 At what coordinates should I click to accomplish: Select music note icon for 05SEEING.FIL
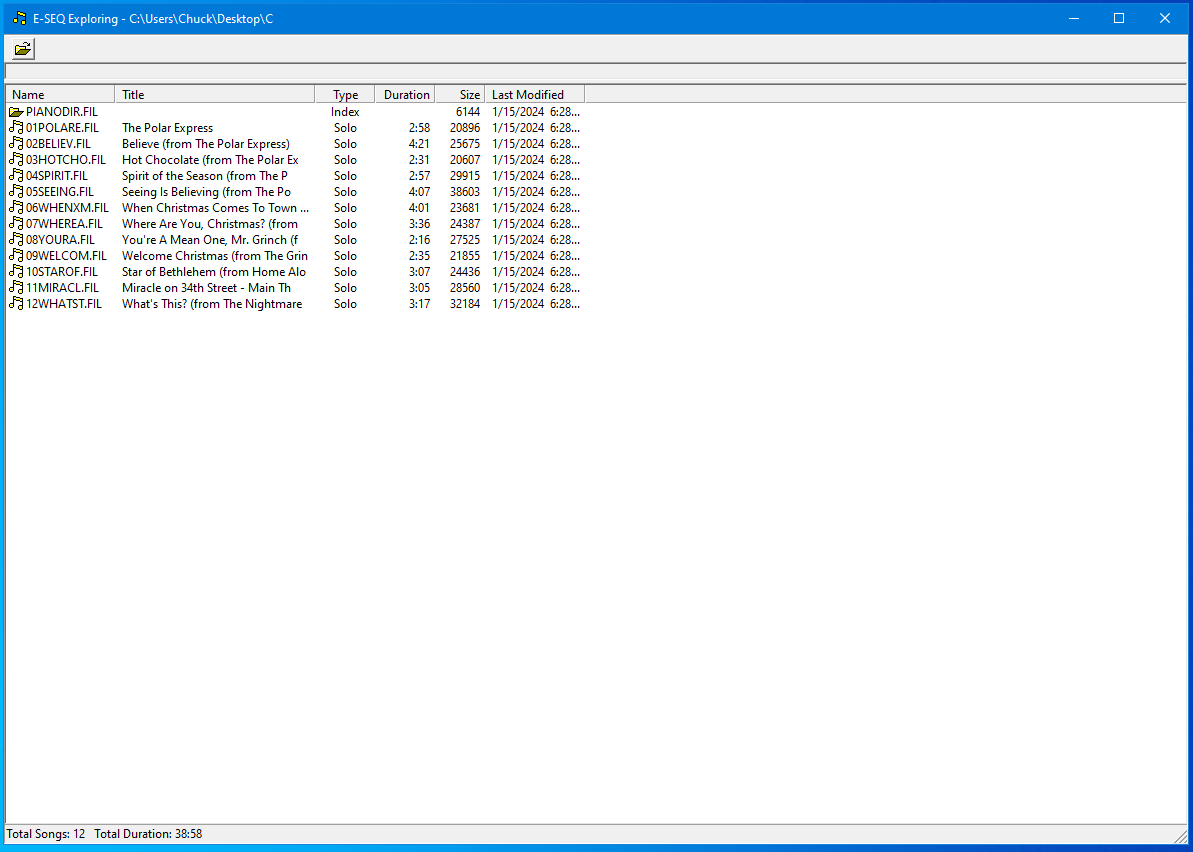(16, 192)
